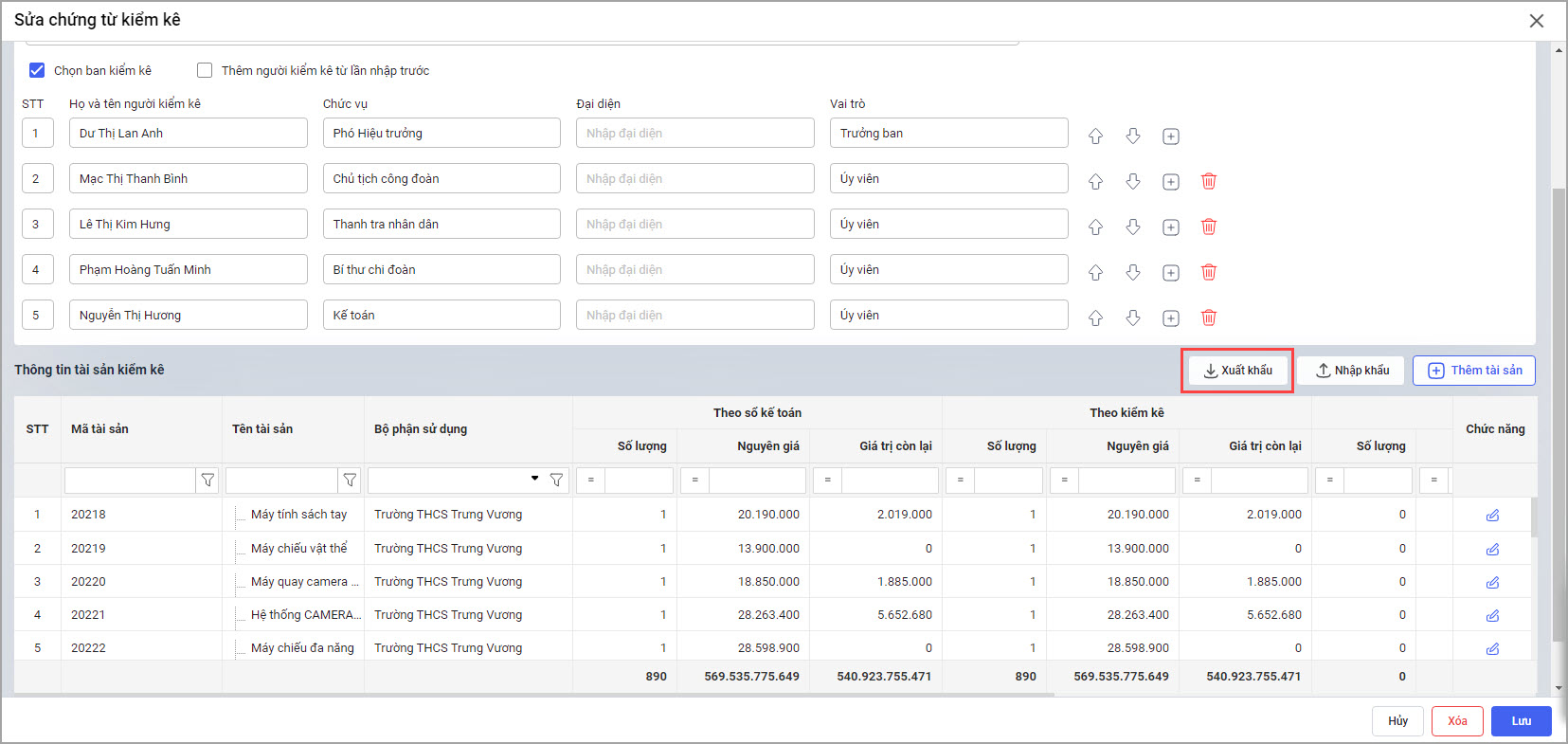Add row after Du Thị Lan Anh
1568x744 pixels.
(1171, 136)
